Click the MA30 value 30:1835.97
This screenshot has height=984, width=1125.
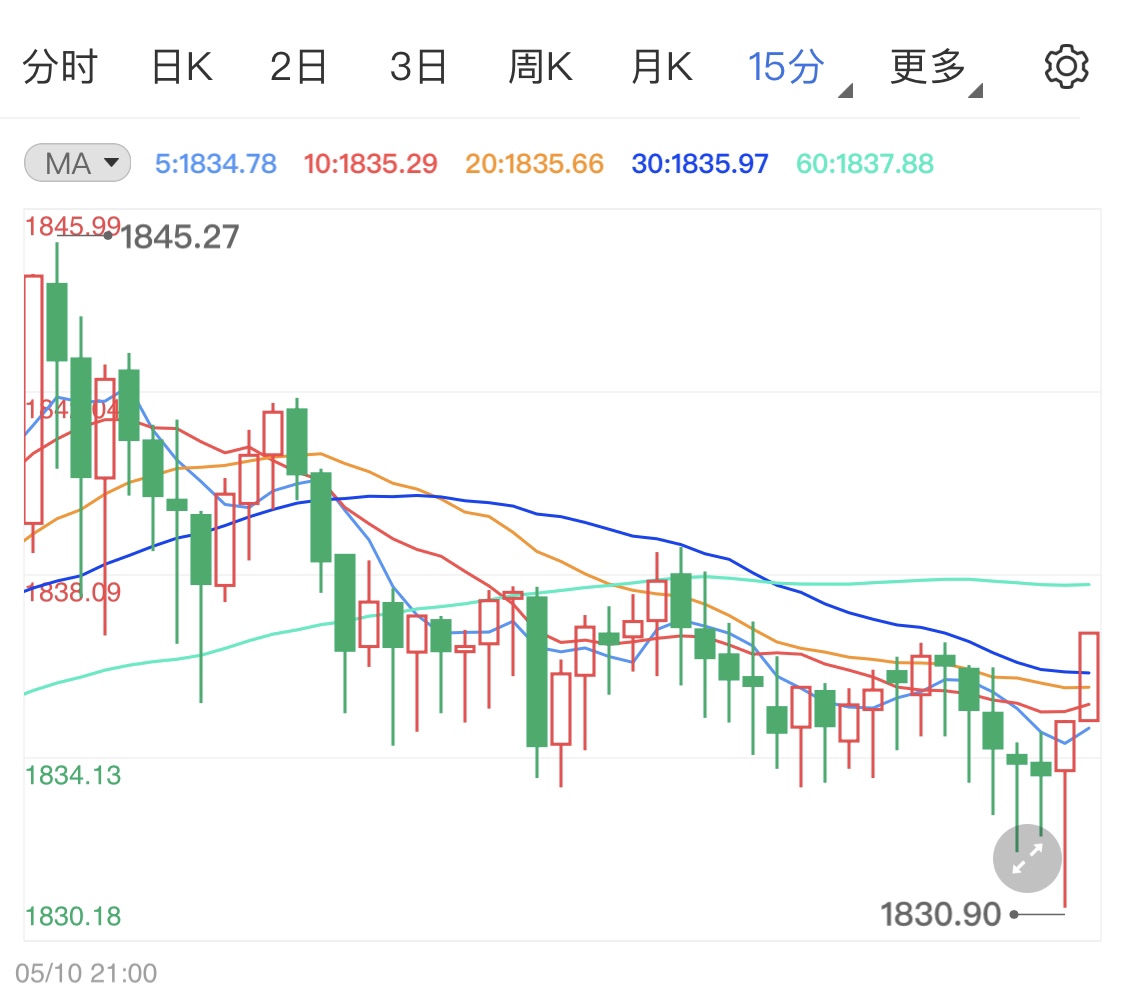tap(700, 164)
